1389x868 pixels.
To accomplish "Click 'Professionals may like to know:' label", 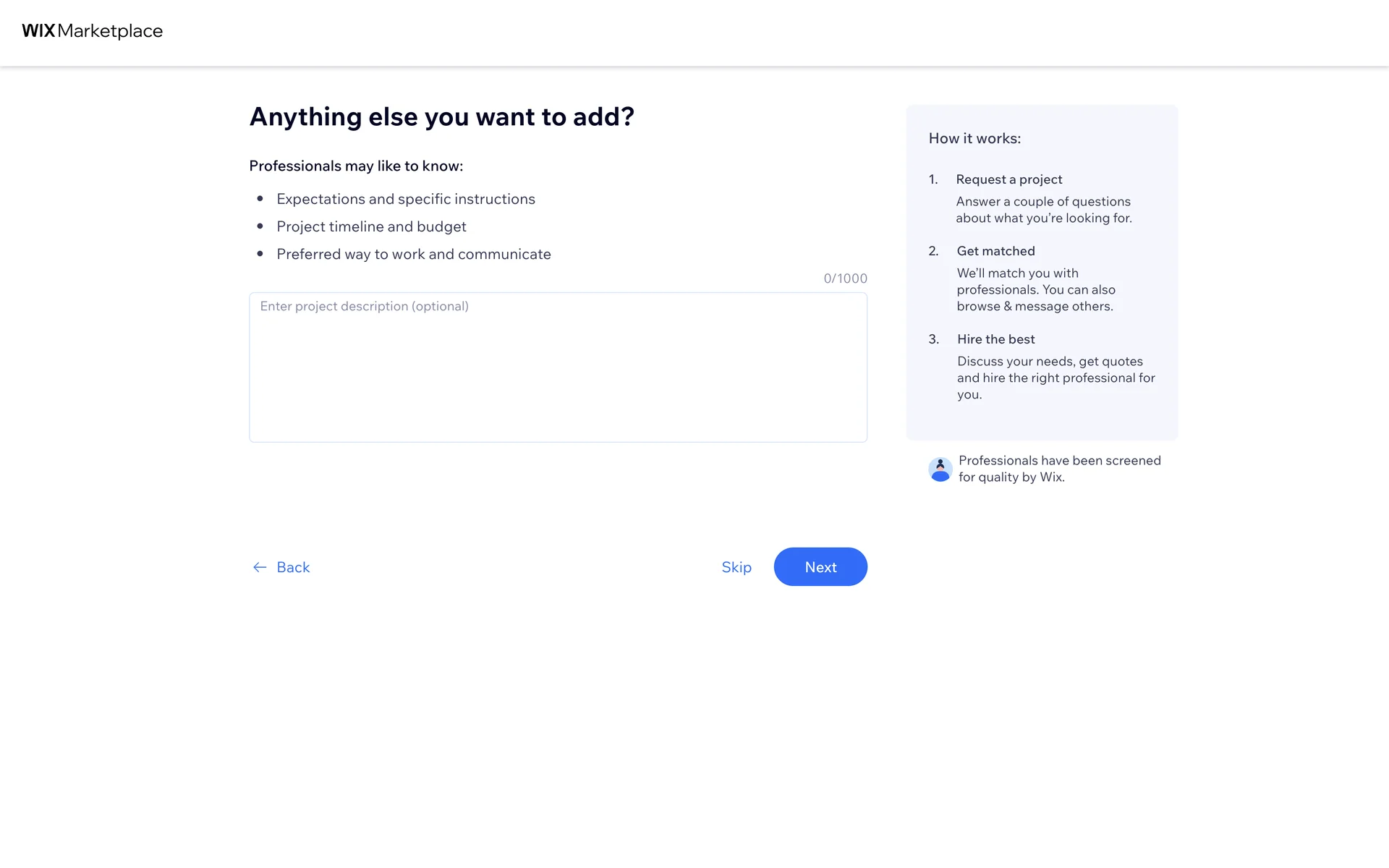I will pos(356,166).
